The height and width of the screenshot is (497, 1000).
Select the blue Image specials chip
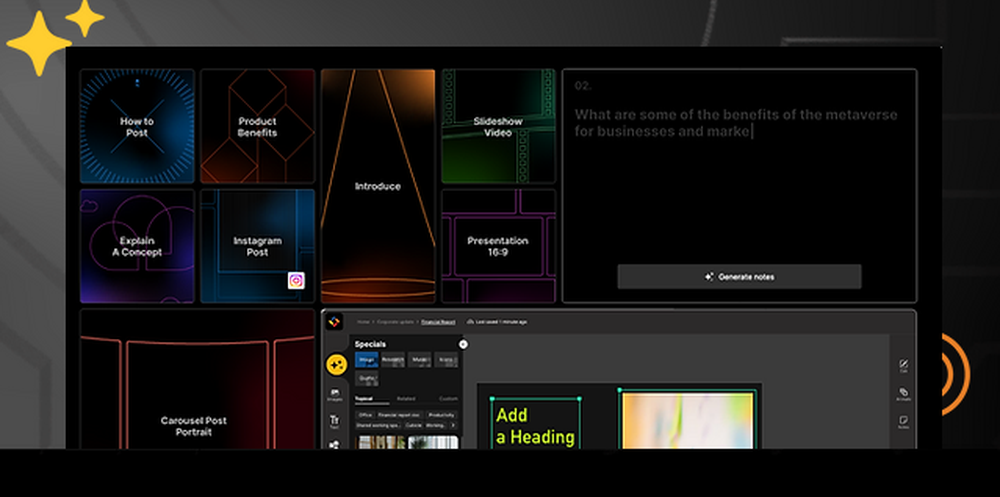(367, 360)
